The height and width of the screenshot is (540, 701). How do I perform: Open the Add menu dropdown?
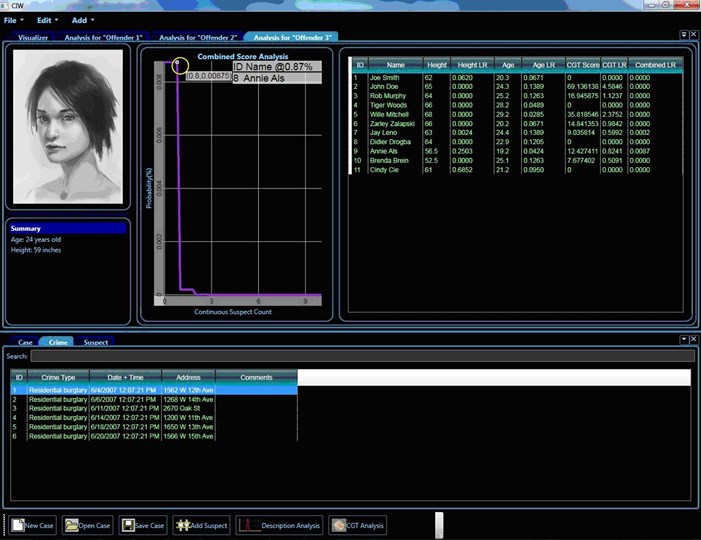coord(83,20)
